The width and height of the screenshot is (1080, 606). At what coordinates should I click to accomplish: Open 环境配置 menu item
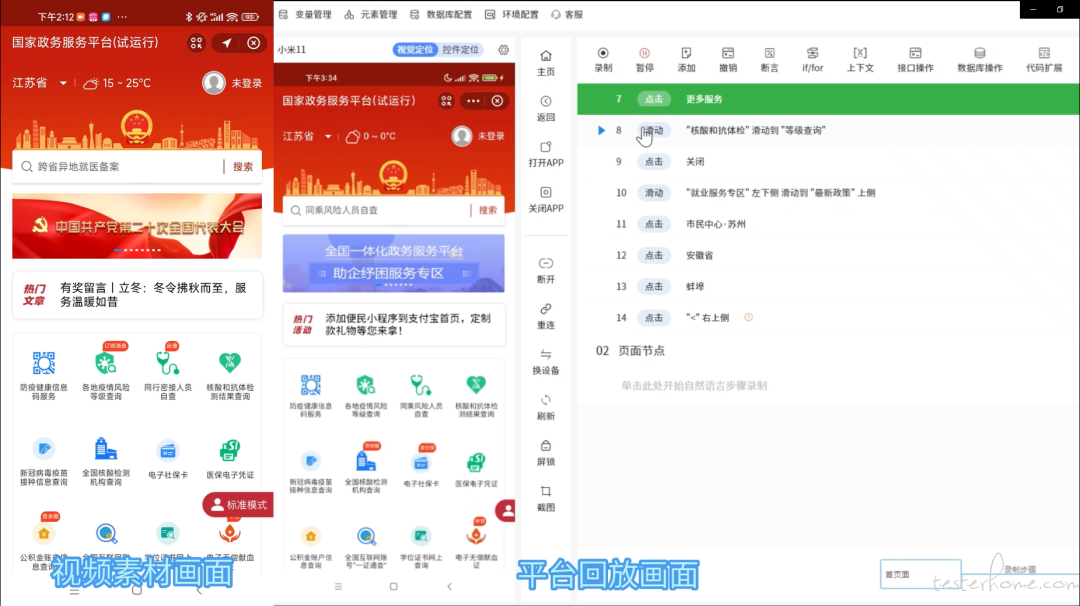click(512, 14)
